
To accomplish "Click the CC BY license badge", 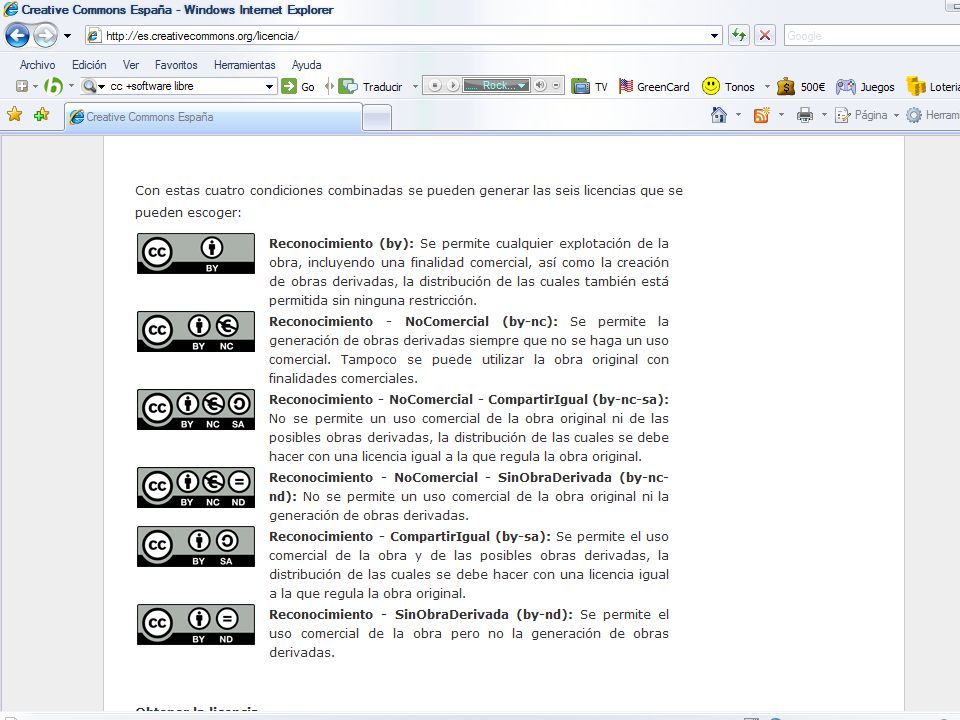I will coord(196,253).
